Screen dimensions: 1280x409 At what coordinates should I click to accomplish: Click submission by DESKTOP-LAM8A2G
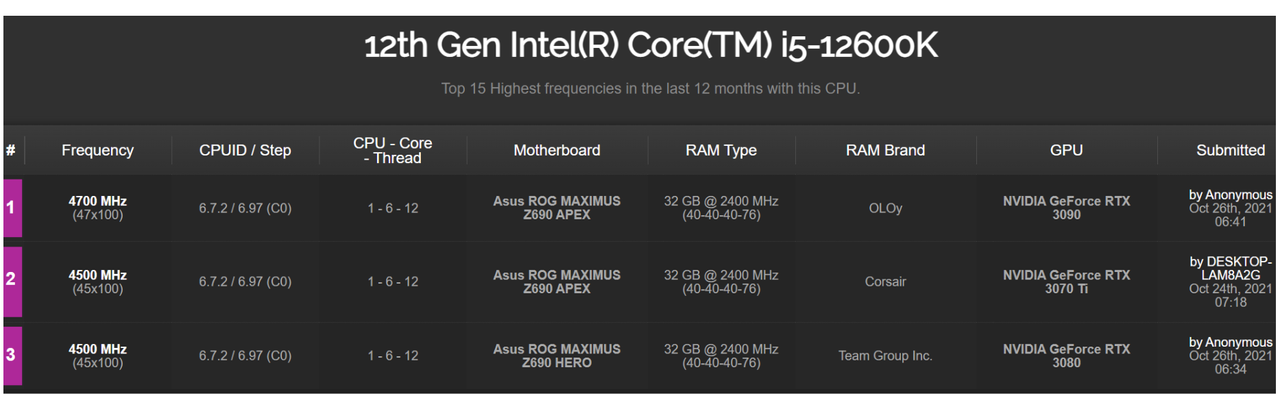click(1230, 282)
